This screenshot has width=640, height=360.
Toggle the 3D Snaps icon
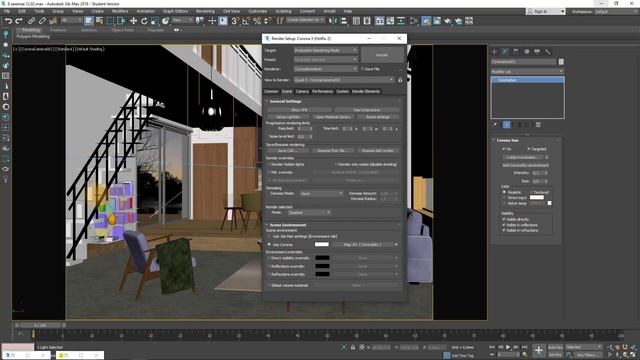[235, 21]
